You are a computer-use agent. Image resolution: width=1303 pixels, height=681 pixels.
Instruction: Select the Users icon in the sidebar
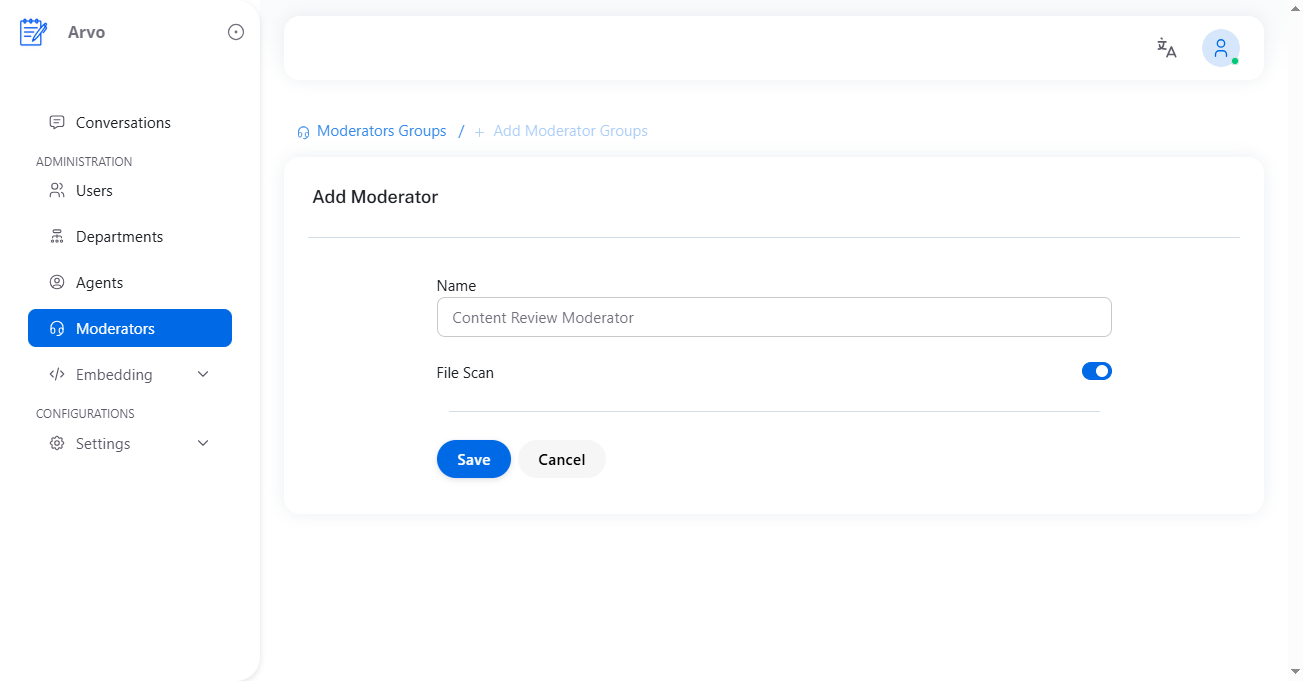click(x=57, y=190)
